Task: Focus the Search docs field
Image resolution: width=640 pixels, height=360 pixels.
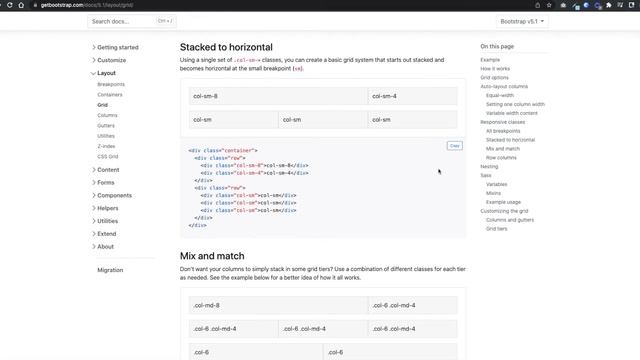Action: [132, 21]
